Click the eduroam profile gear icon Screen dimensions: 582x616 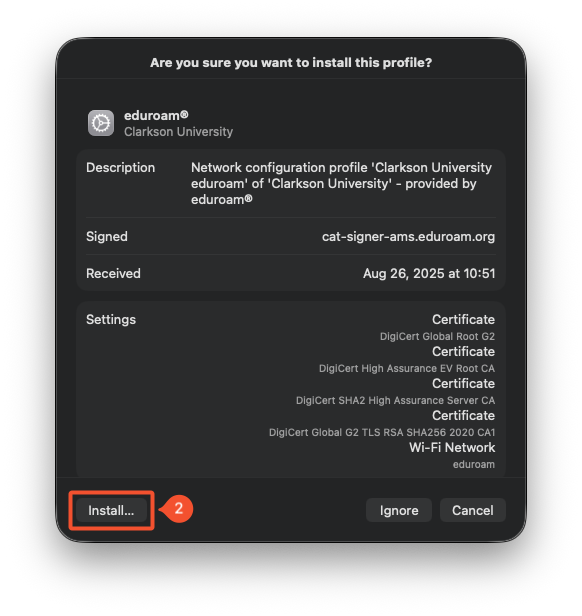tap(101, 123)
